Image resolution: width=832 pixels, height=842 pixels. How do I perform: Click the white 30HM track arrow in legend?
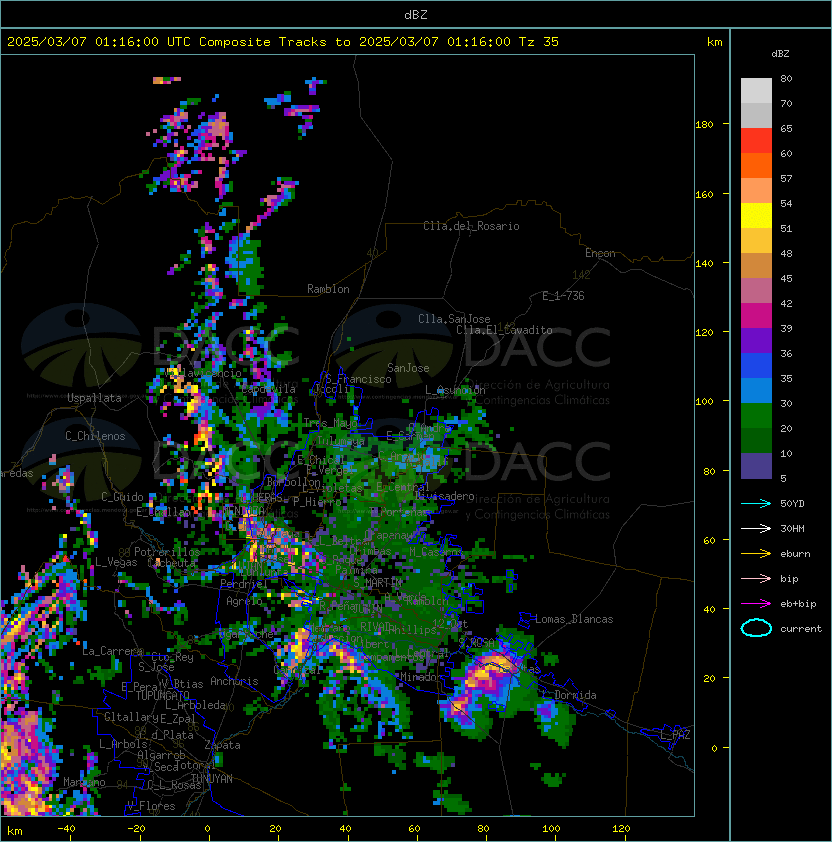click(x=756, y=528)
